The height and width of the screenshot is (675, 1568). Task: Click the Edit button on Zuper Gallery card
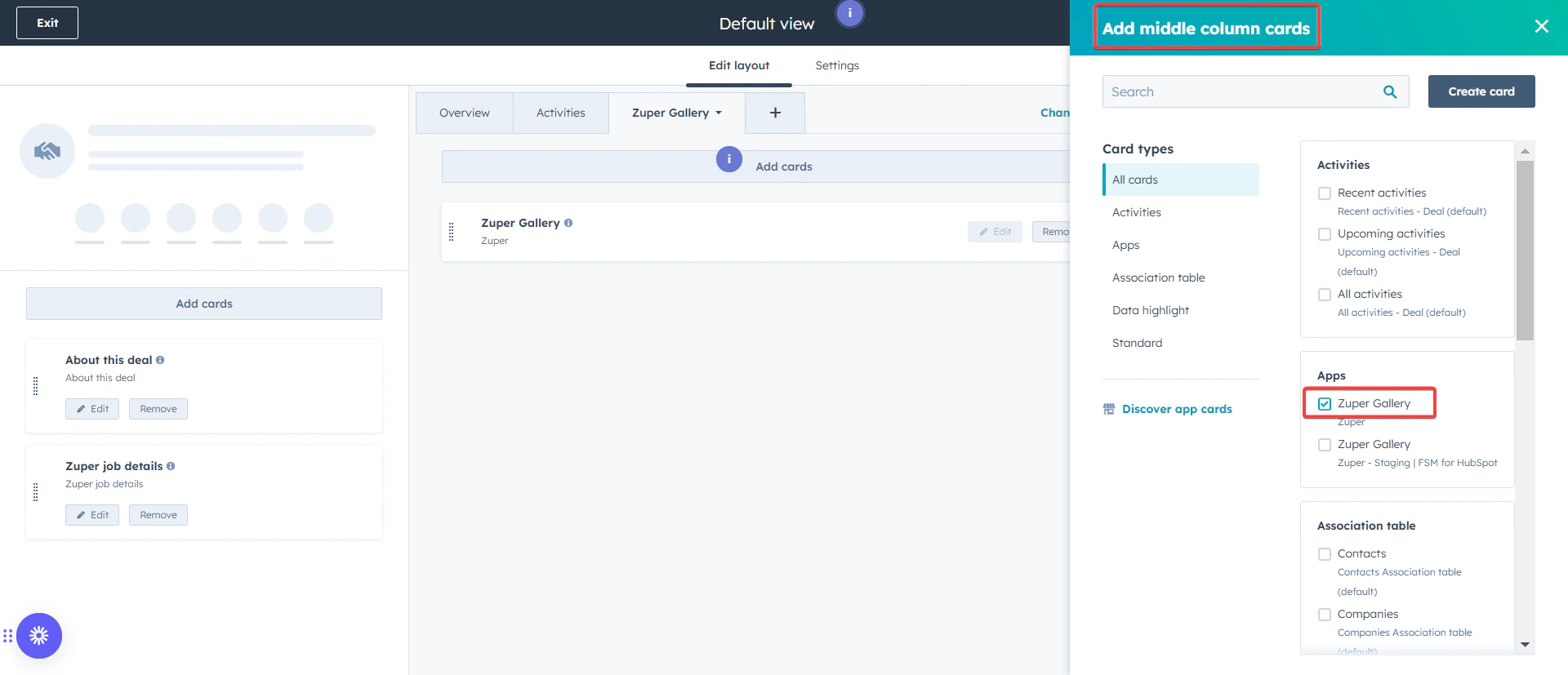pyautogui.click(x=995, y=232)
